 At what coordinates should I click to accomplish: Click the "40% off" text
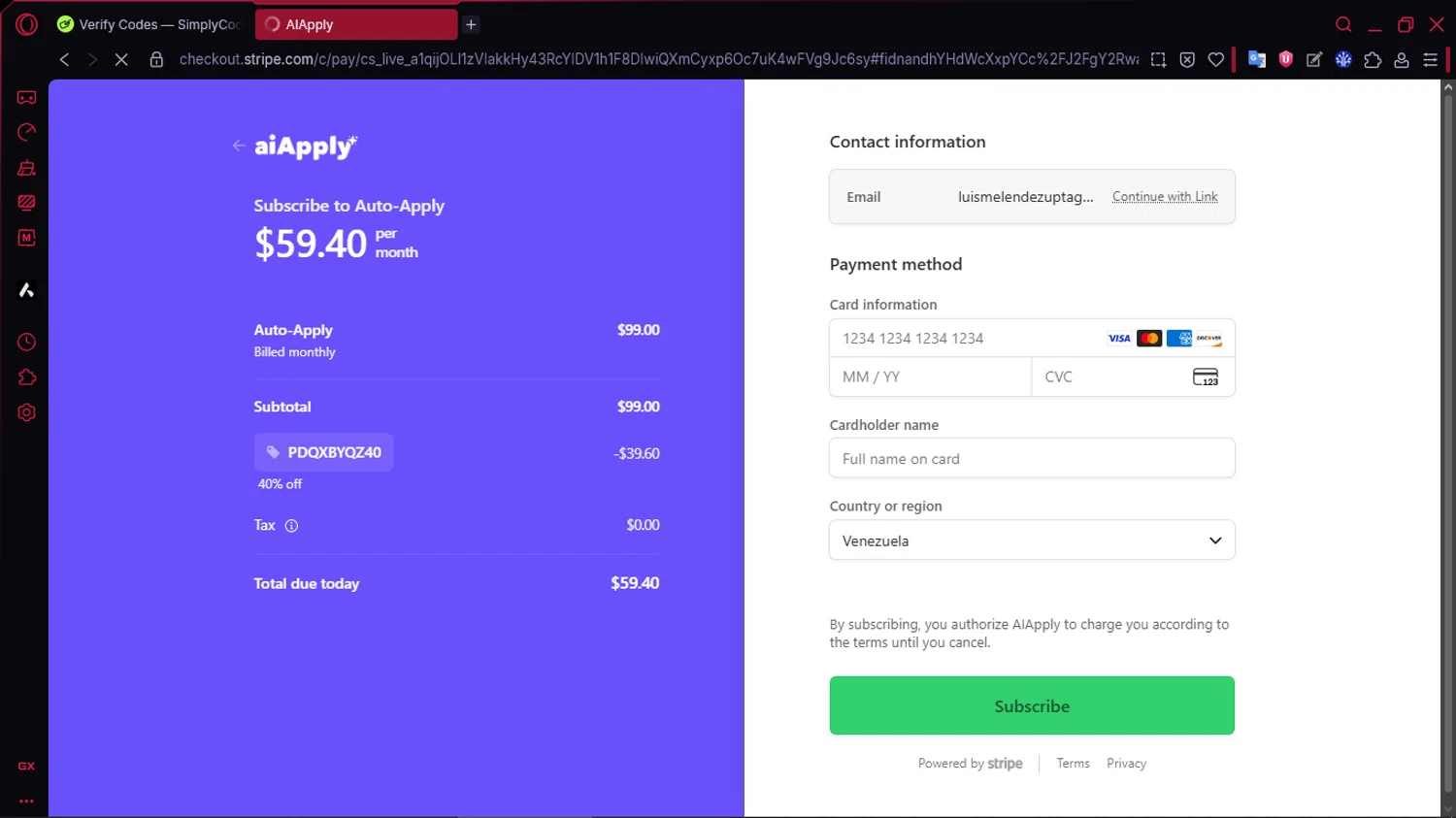point(280,484)
